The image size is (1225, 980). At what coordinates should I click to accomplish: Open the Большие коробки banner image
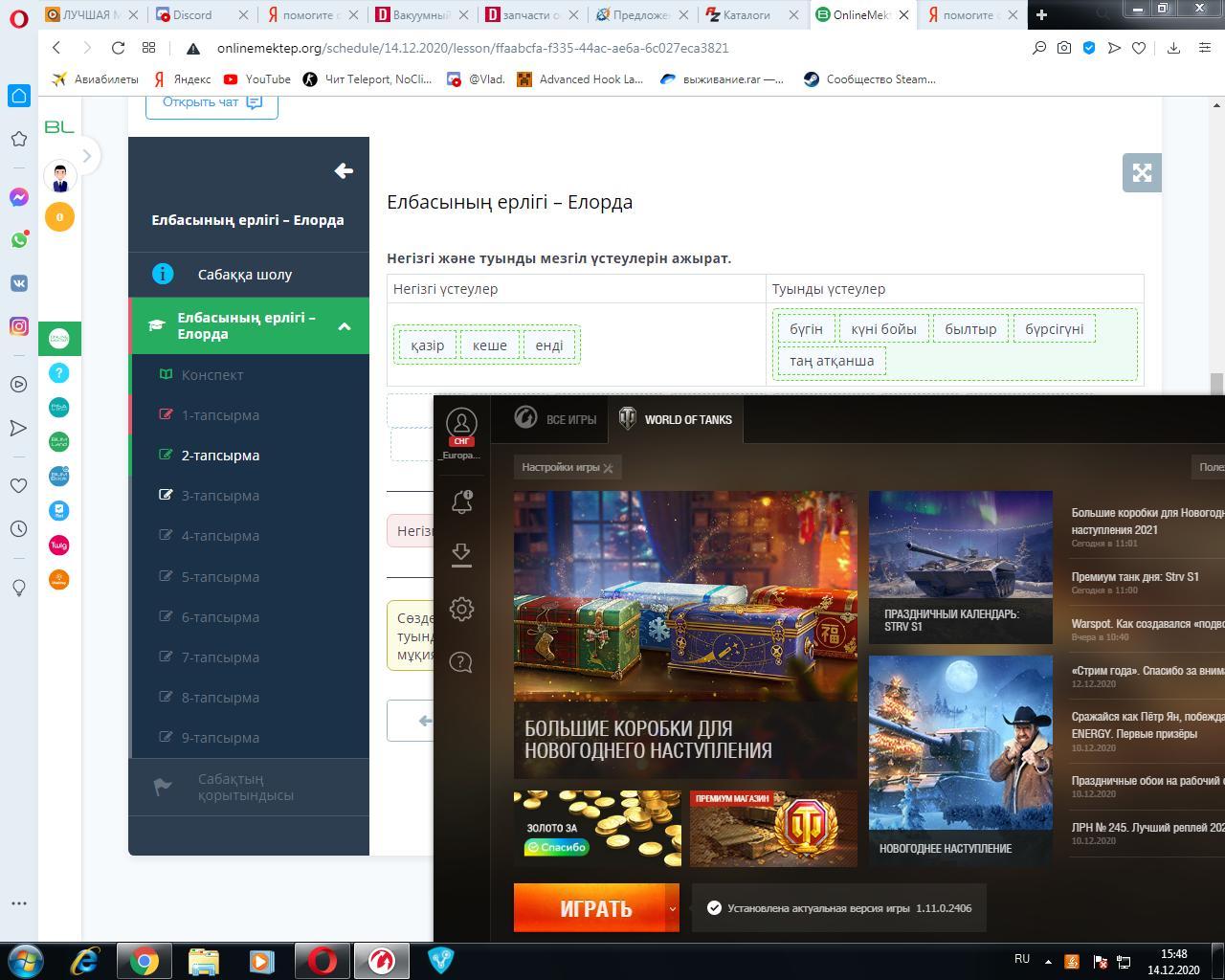coord(685,635)
